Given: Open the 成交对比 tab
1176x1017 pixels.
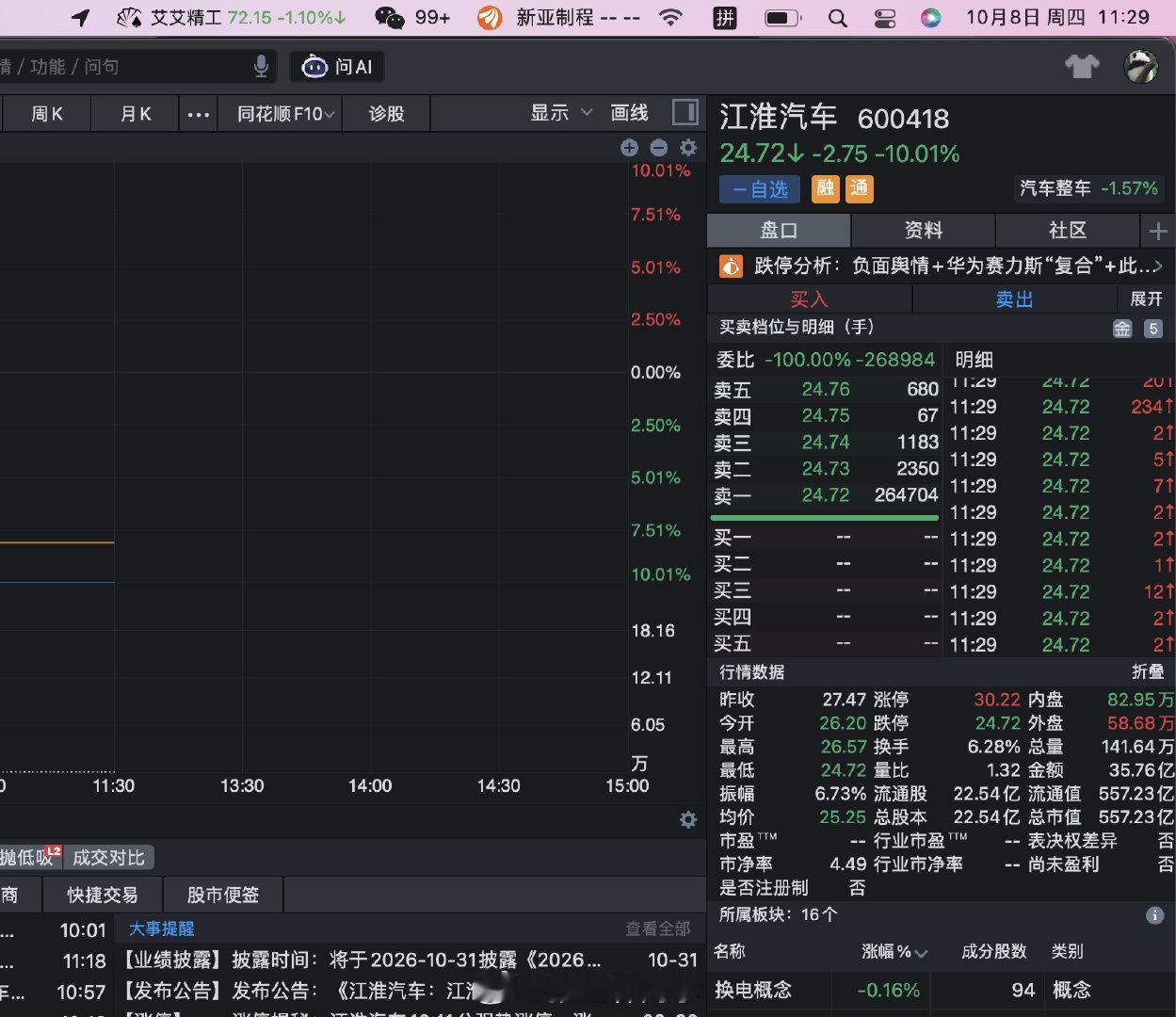Looking at the screenshot, I should click(x=108, y=858).
